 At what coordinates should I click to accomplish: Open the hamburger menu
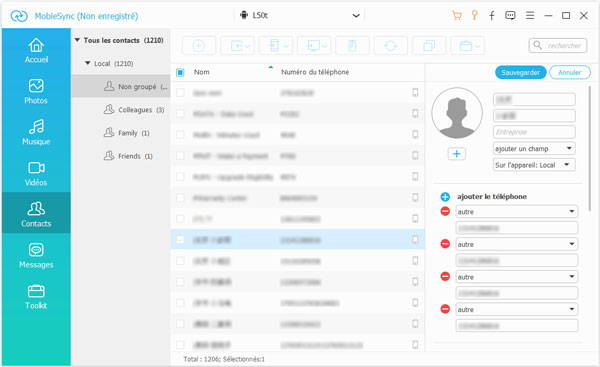click(530, 15)
